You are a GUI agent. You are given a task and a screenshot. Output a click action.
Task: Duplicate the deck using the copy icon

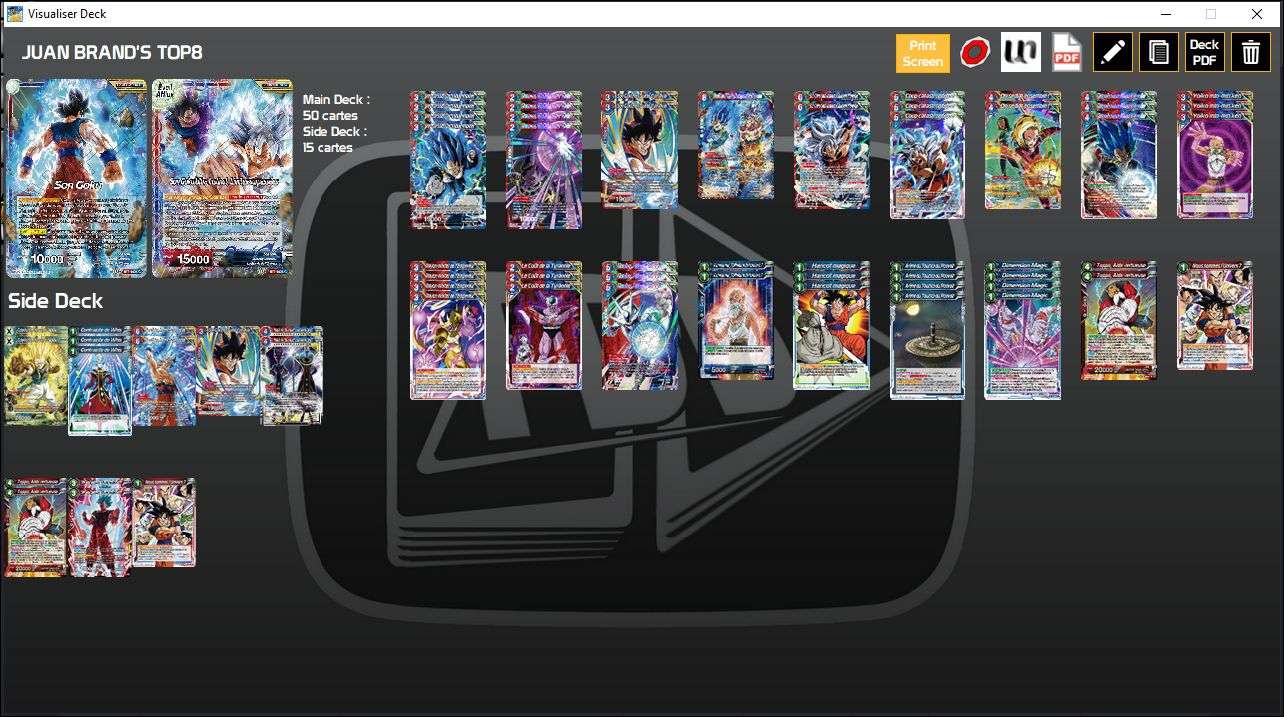pyautogui.click(x=1158, y=52)
